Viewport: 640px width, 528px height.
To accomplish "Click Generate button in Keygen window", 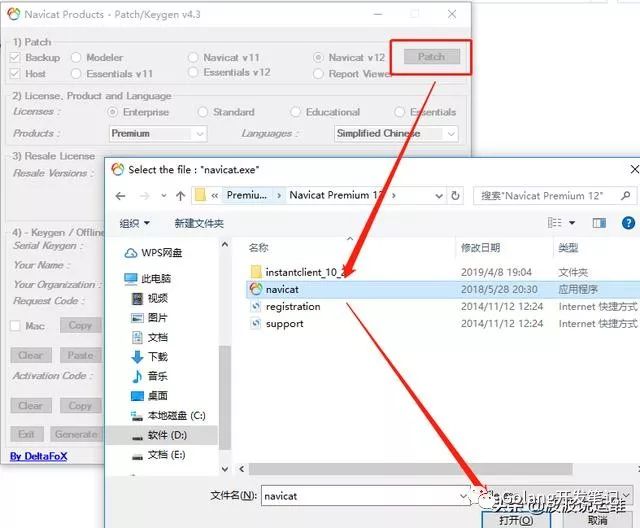I will point(76,434).
